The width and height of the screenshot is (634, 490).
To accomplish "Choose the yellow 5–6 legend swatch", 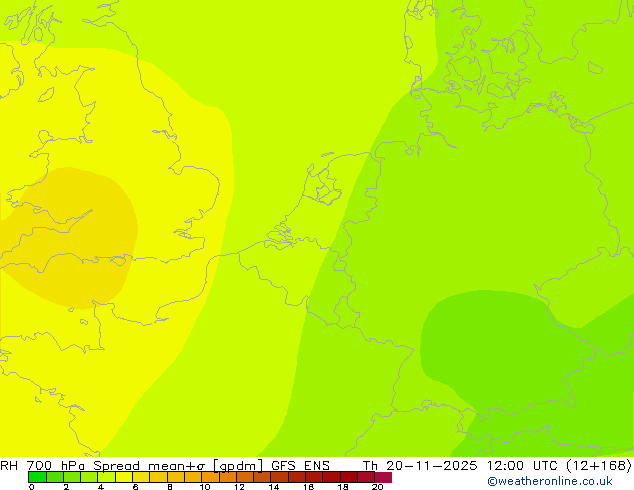I will pyautogui.click(x=124, y=477).
